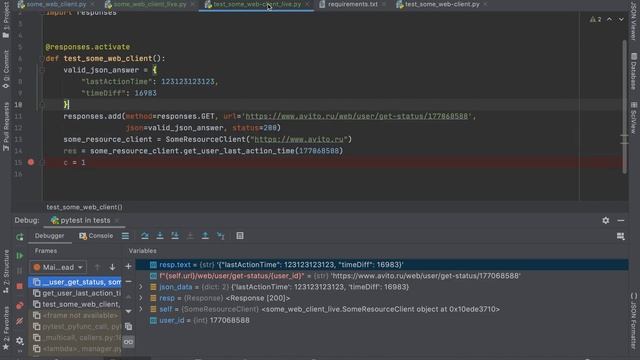Select the user_id variable row
The image size is (640, 360).
click(x=382, y=320)
